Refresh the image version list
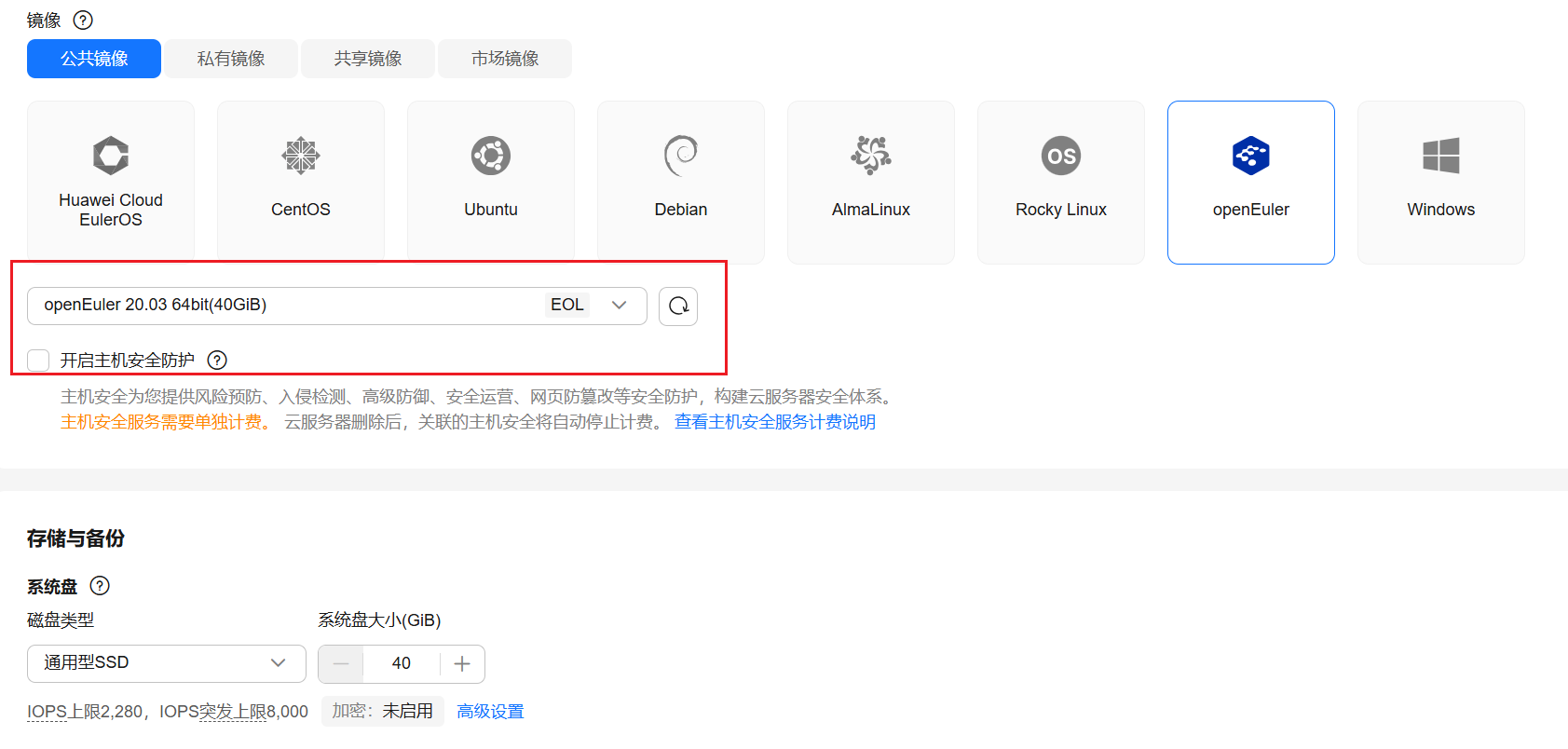The height and width of the screenshot is (749, 1568). [678, 306]
